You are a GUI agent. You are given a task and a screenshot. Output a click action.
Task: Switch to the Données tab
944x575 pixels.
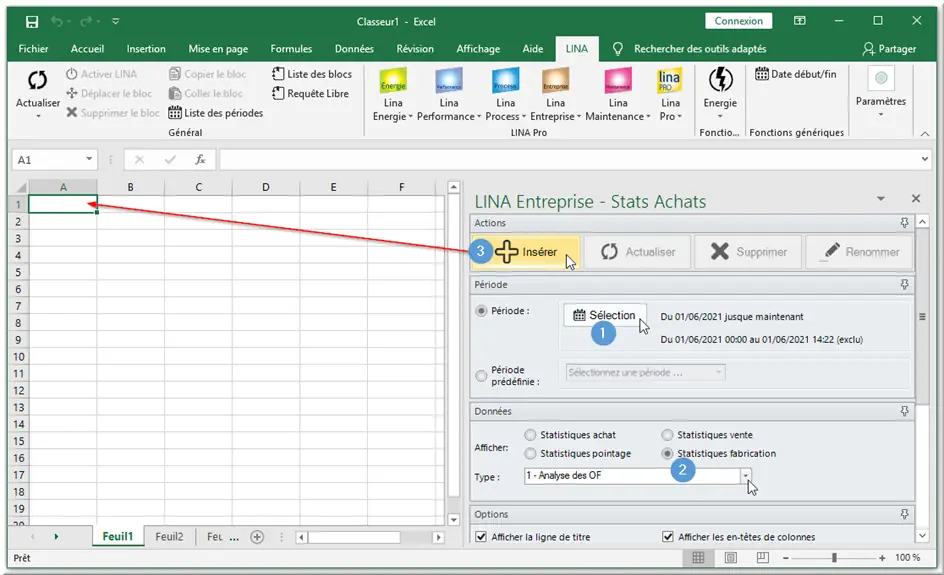click(354, 49)
